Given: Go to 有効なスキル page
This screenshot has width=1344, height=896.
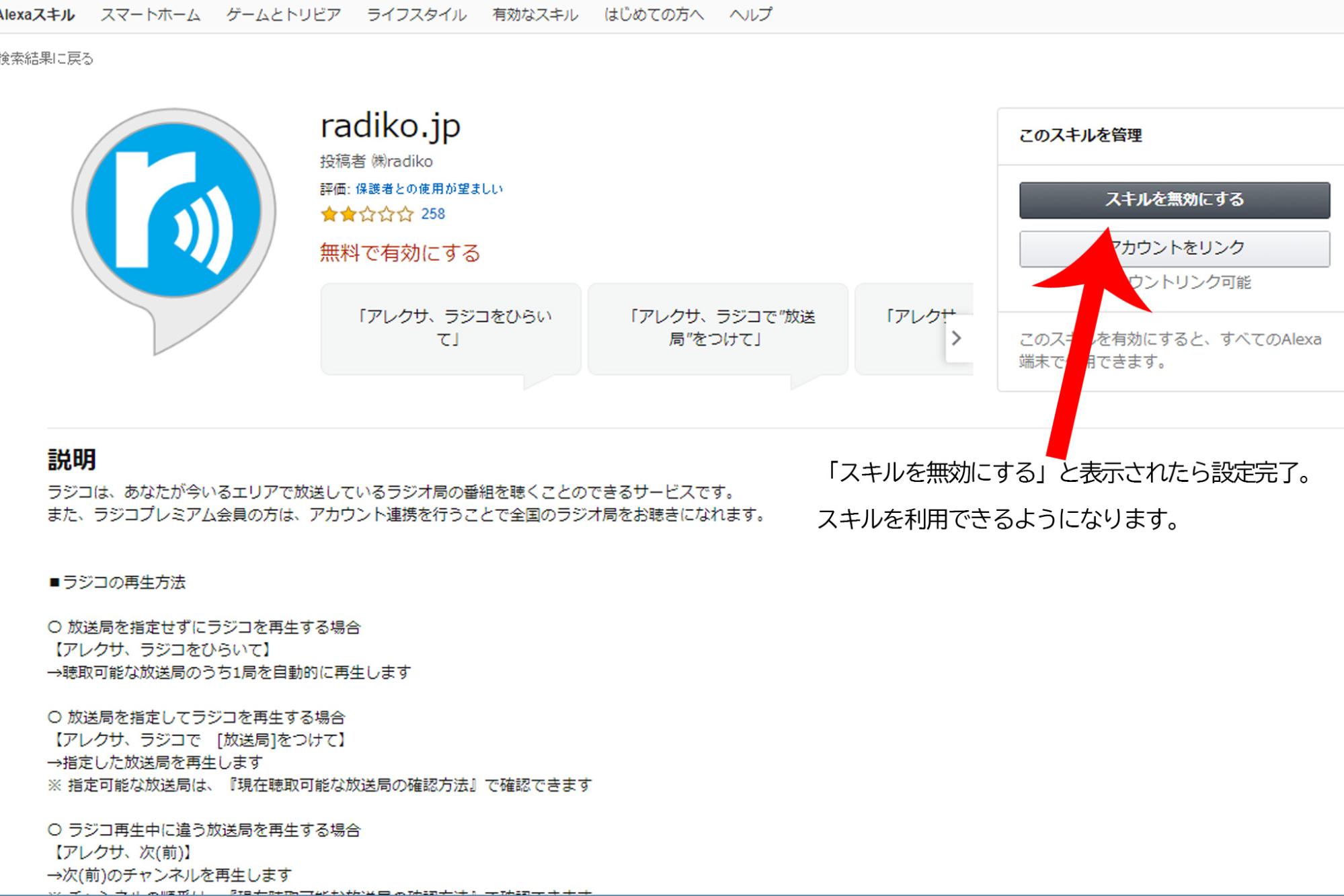Looking at the screenshot, I should (535, 15).
